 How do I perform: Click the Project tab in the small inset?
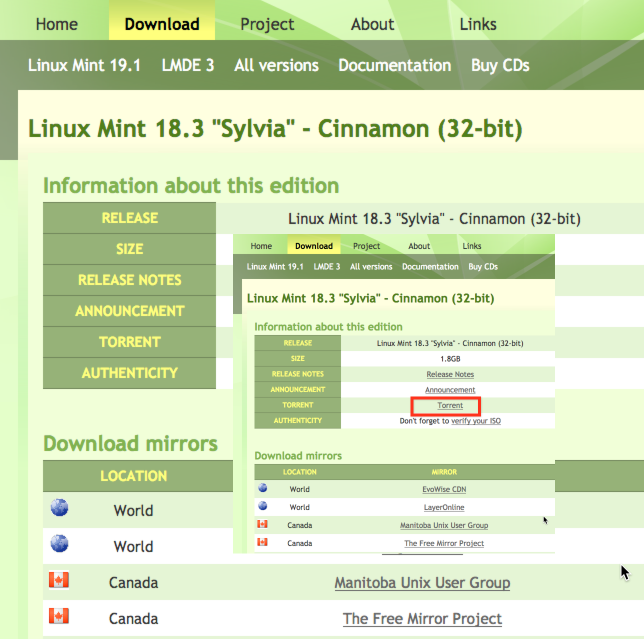[x=366, y=246]
